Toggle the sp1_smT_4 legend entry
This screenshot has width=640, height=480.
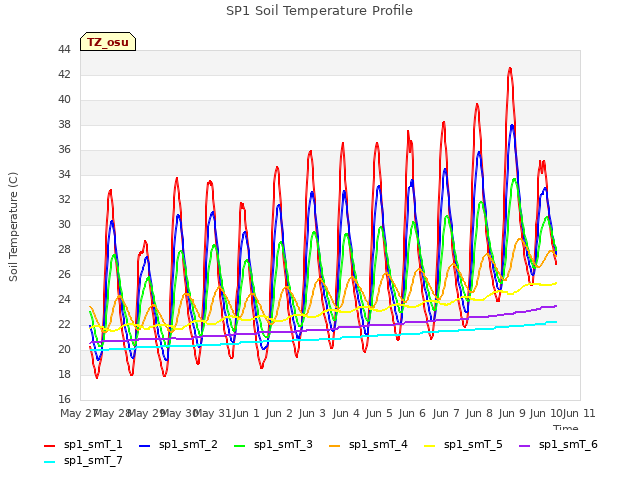pos(368,444)
